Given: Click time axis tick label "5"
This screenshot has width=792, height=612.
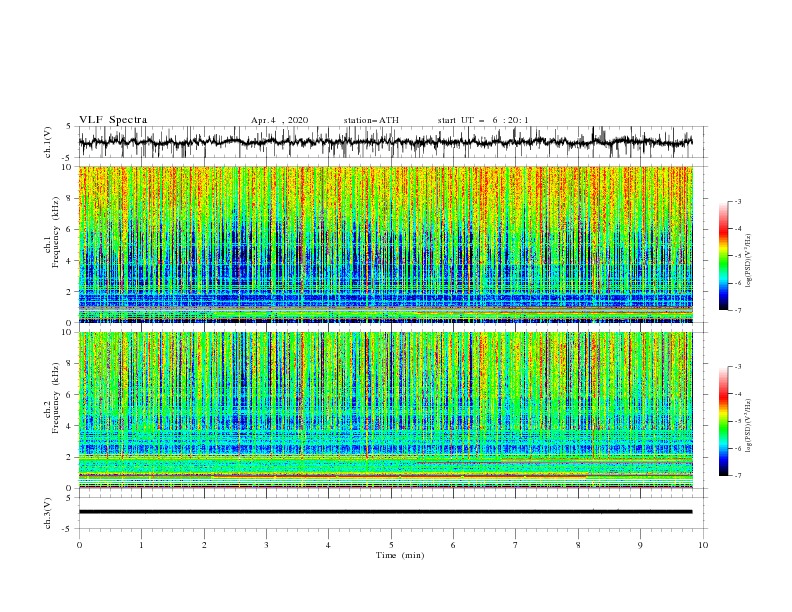Looking at the screenshot, I should point(391,545).
